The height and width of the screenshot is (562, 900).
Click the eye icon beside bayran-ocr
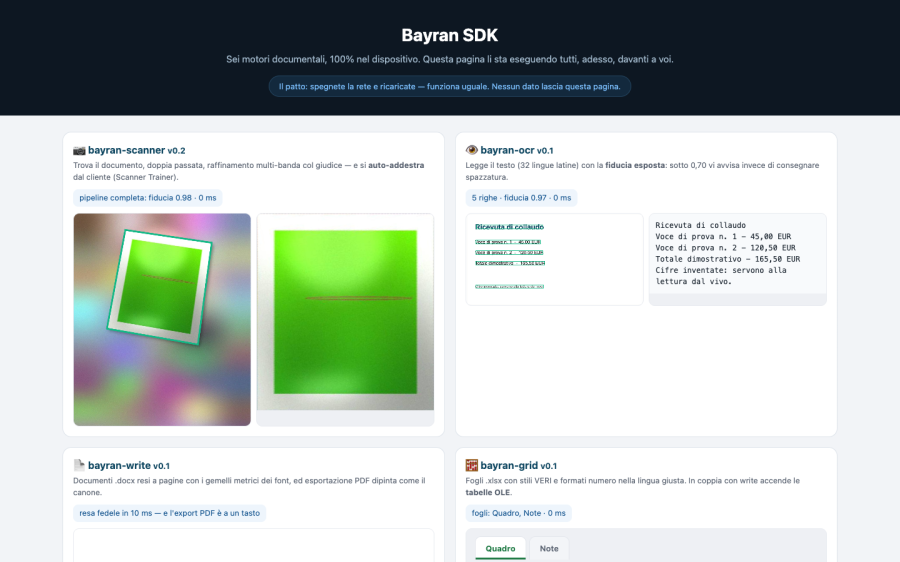[472, 150]
